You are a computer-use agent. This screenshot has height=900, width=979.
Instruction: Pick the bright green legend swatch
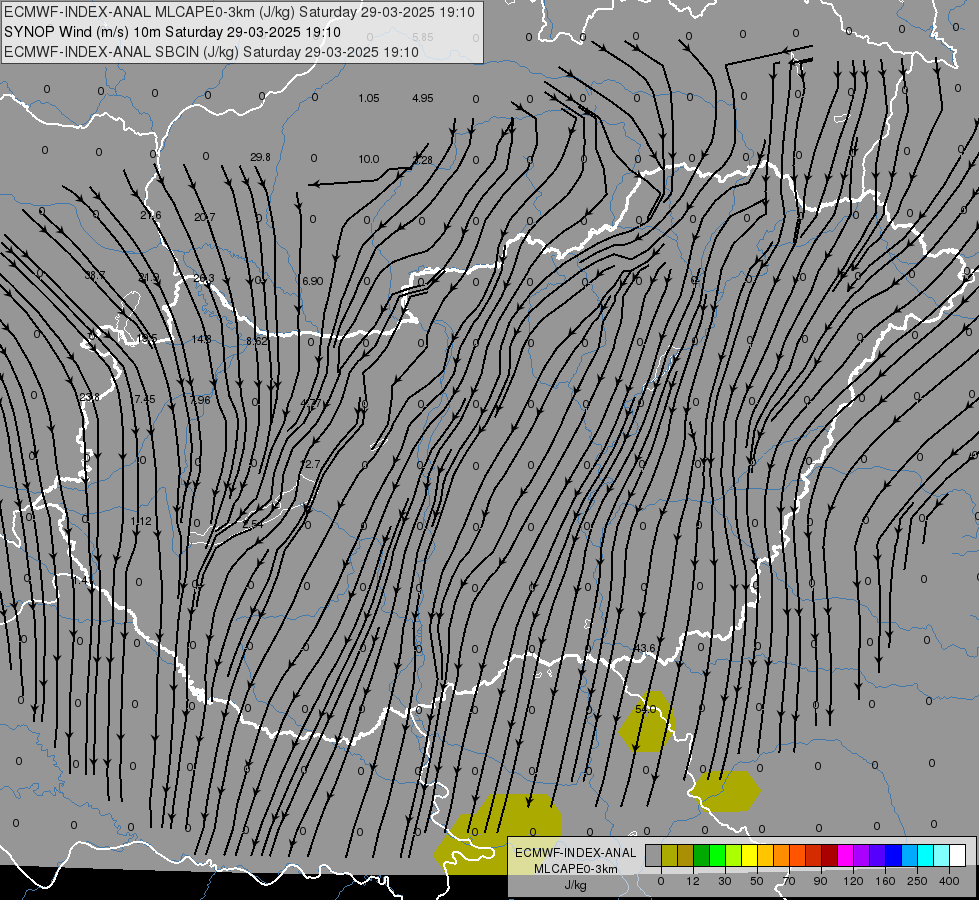[x=717, y=855]
